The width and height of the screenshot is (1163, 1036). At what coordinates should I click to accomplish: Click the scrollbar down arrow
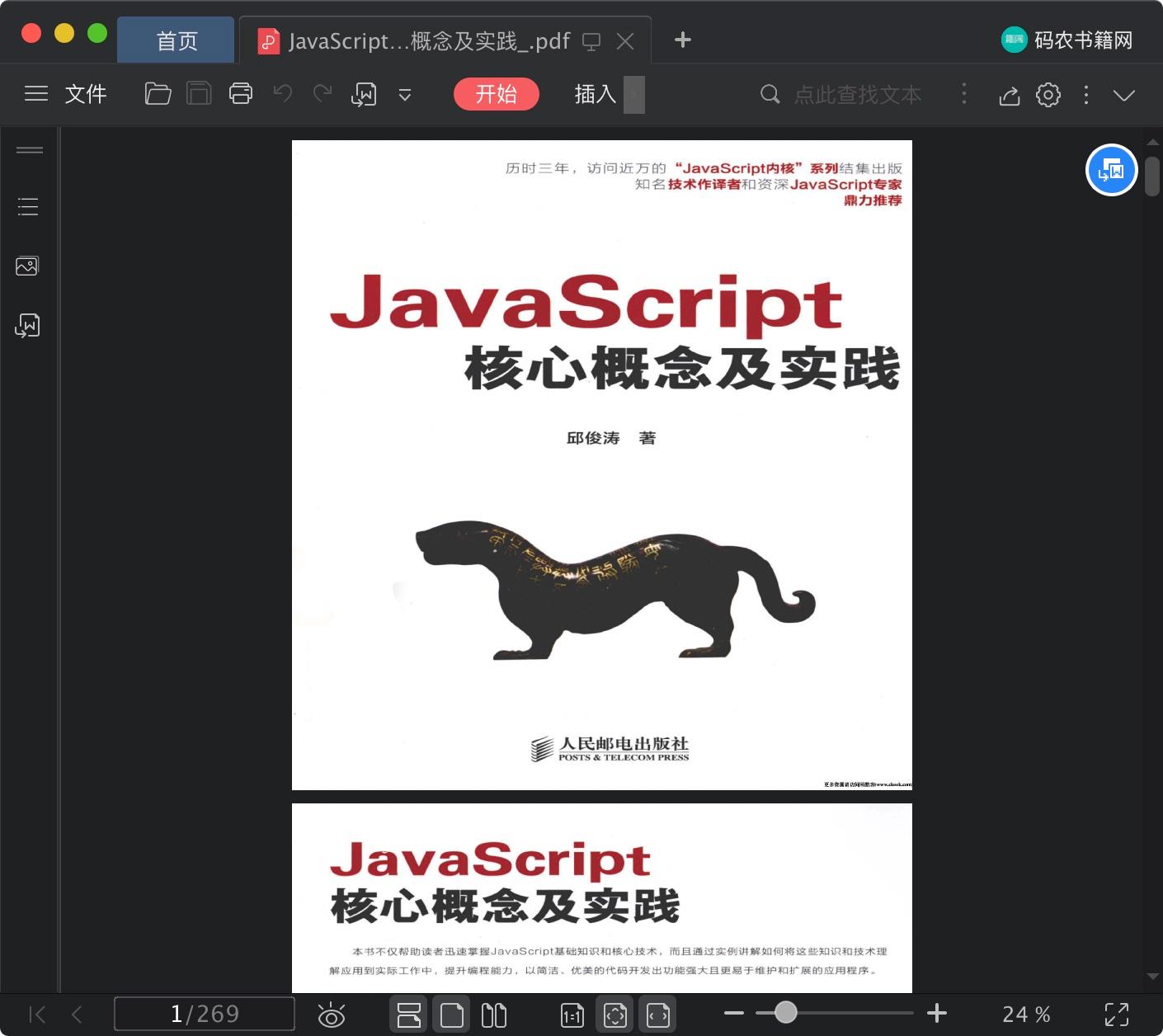(1152, 977)
